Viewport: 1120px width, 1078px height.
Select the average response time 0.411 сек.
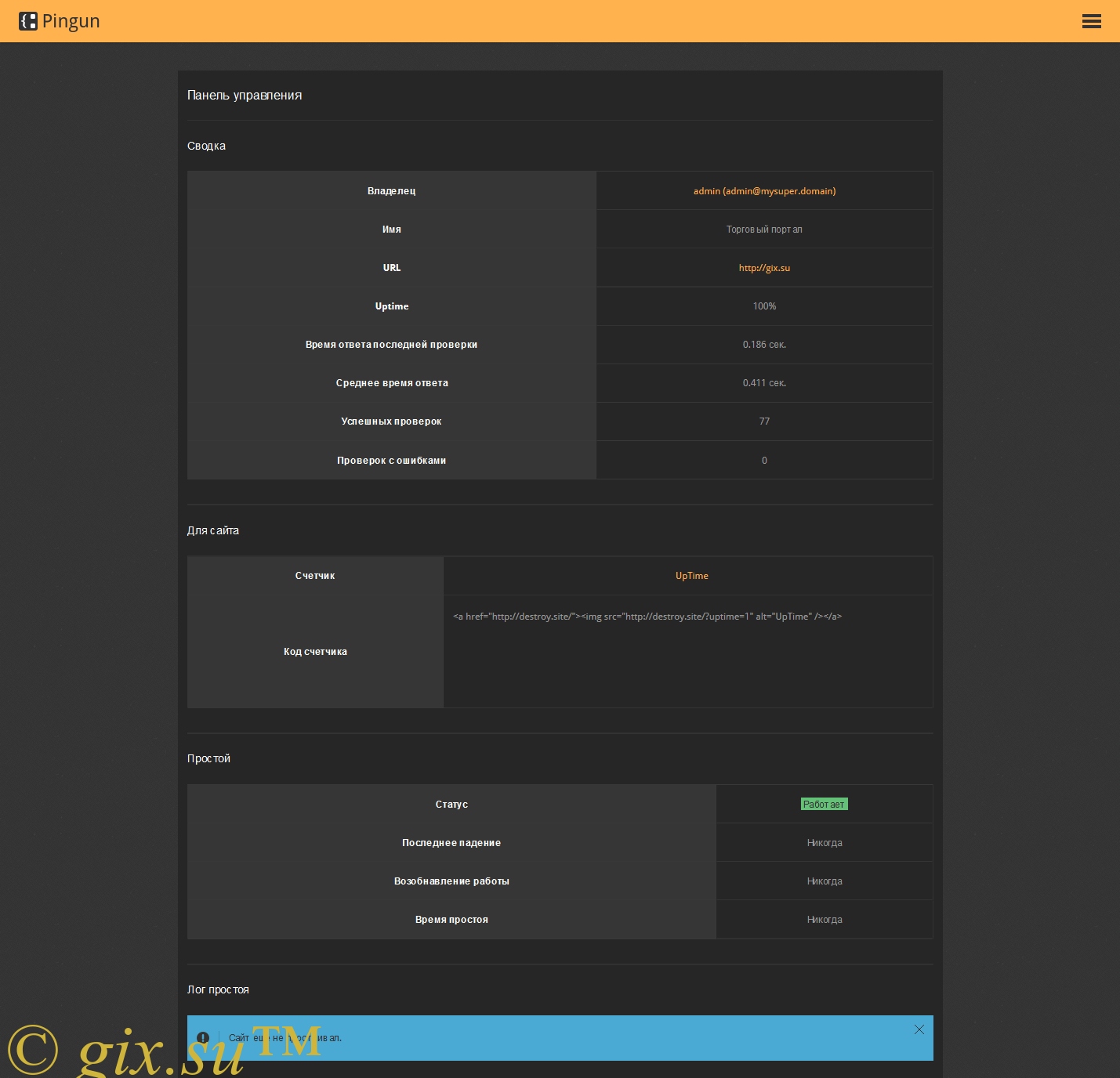[x=764, y=383]
